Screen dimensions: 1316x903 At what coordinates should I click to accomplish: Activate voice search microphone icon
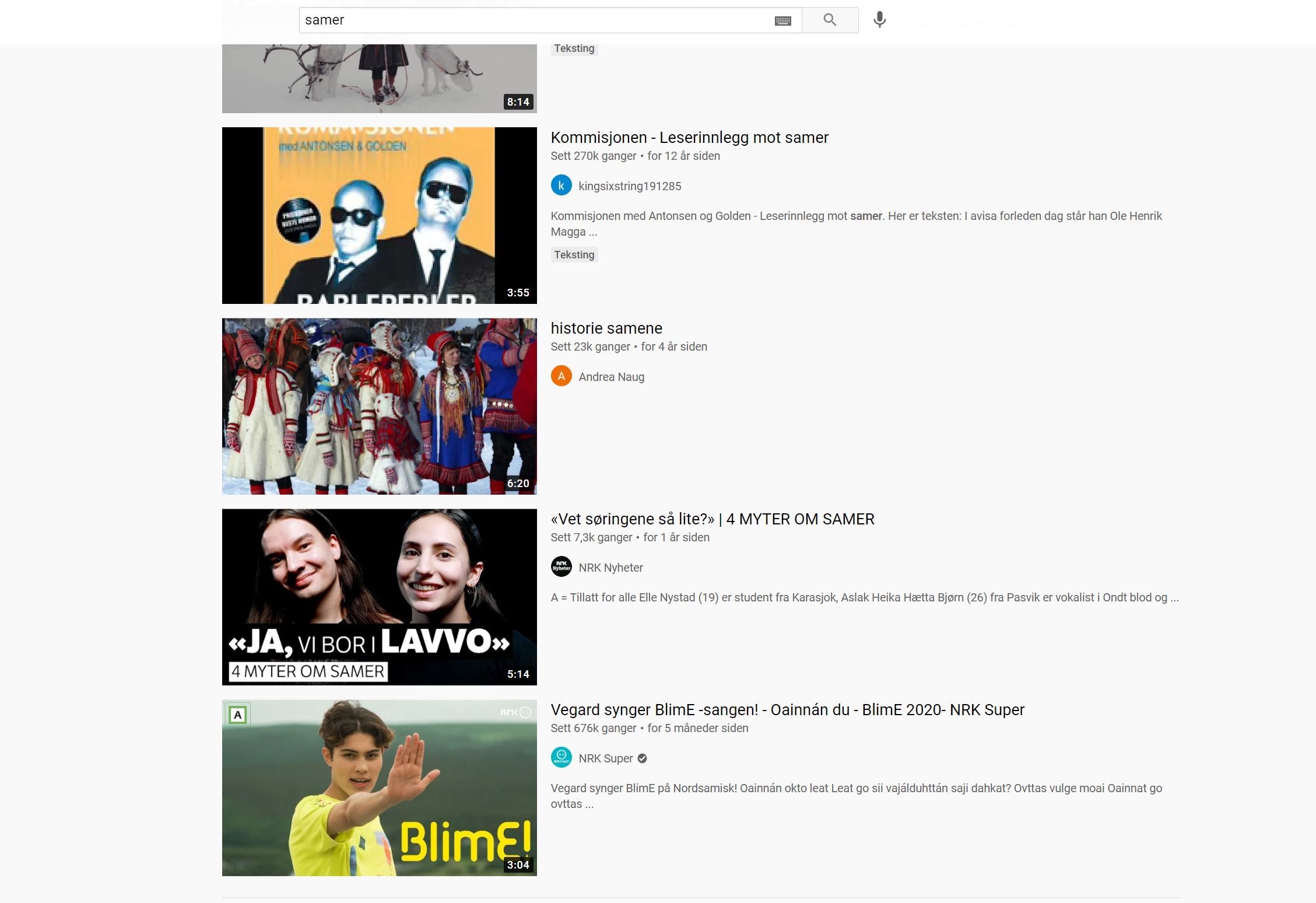(879, 20)
